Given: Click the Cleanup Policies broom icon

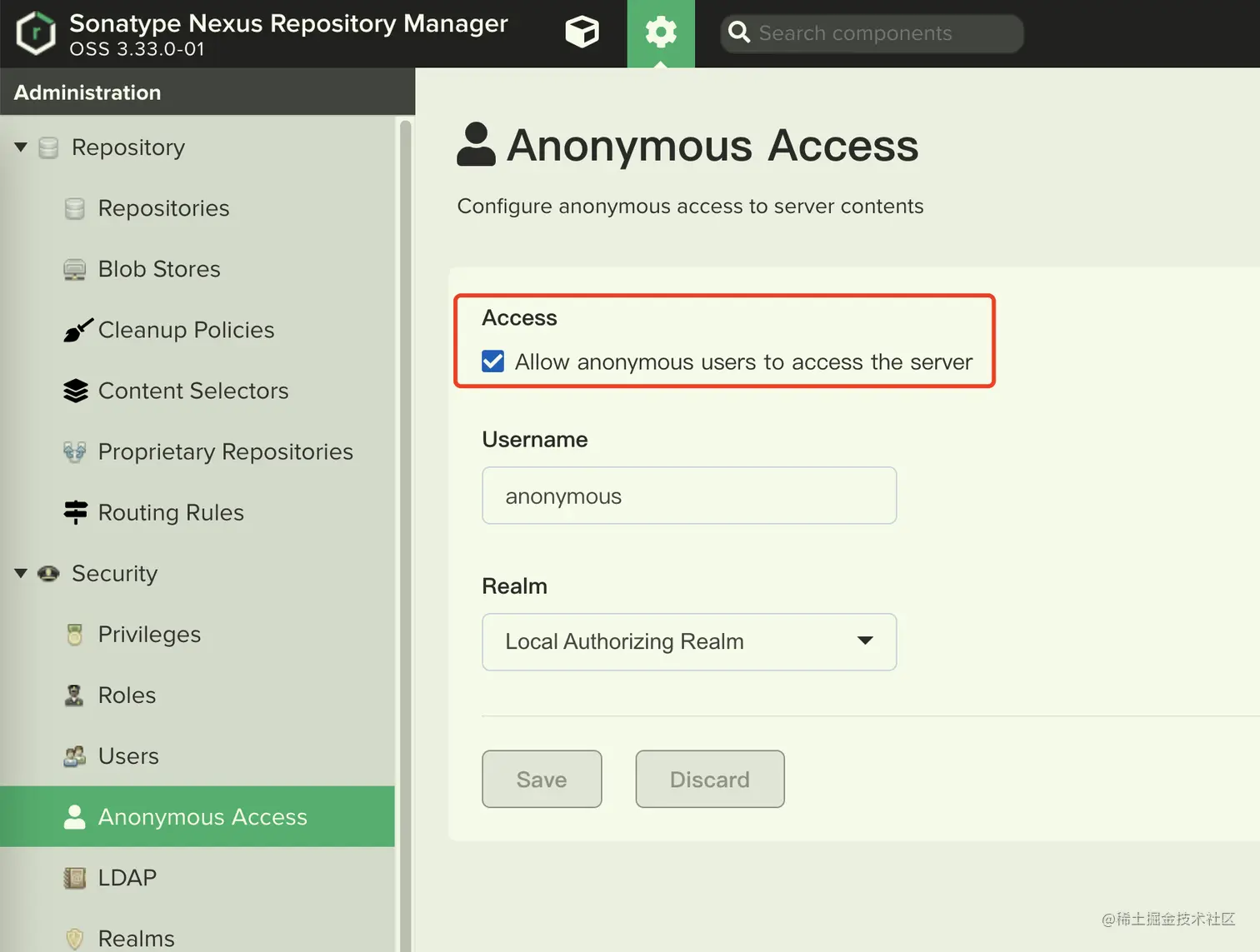Looking at the screenshot, I should pyautogui.click(x=77, y=331).
